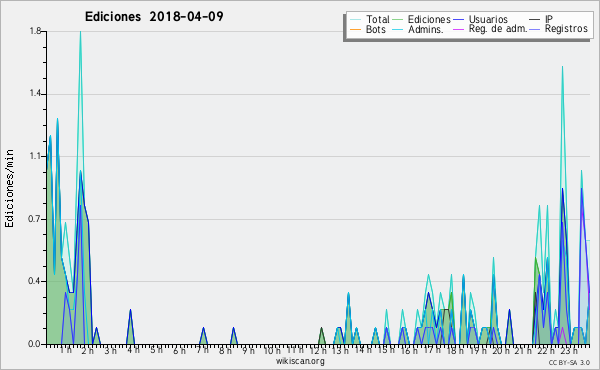600x370 pixels.
Task: Click the '17 h' x-axis tick label
Action: pos(432,350)
